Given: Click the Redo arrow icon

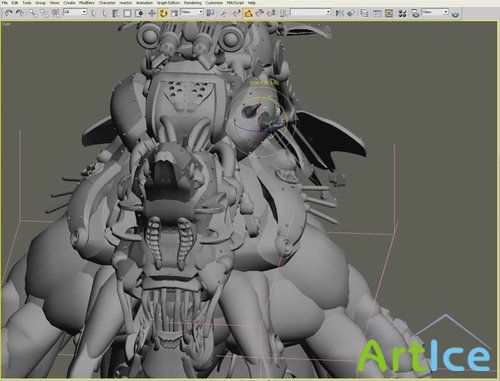Looking at the screenshot, I should coord(20,13).
